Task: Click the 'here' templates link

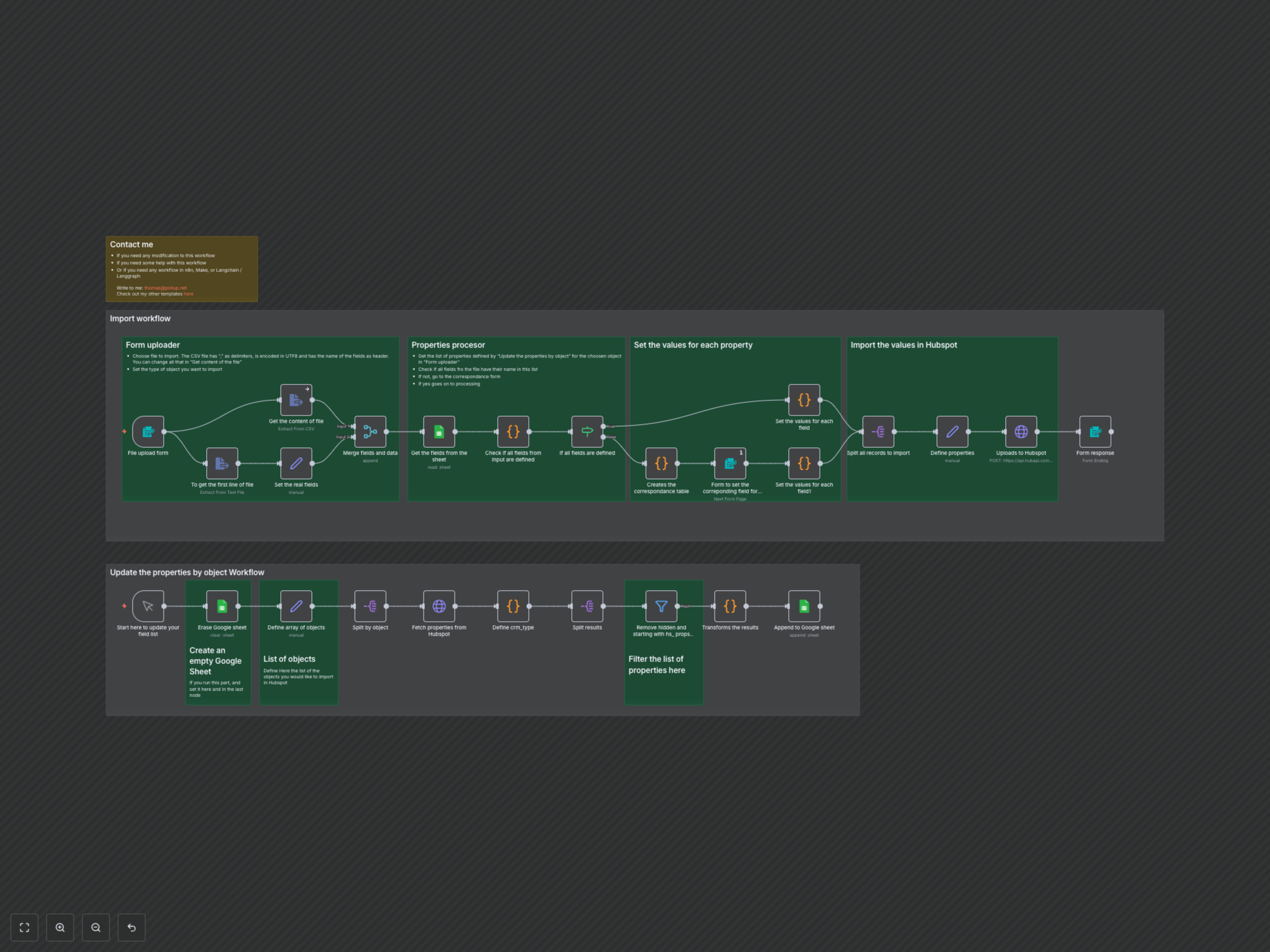Action: click(x=189, y=294)
